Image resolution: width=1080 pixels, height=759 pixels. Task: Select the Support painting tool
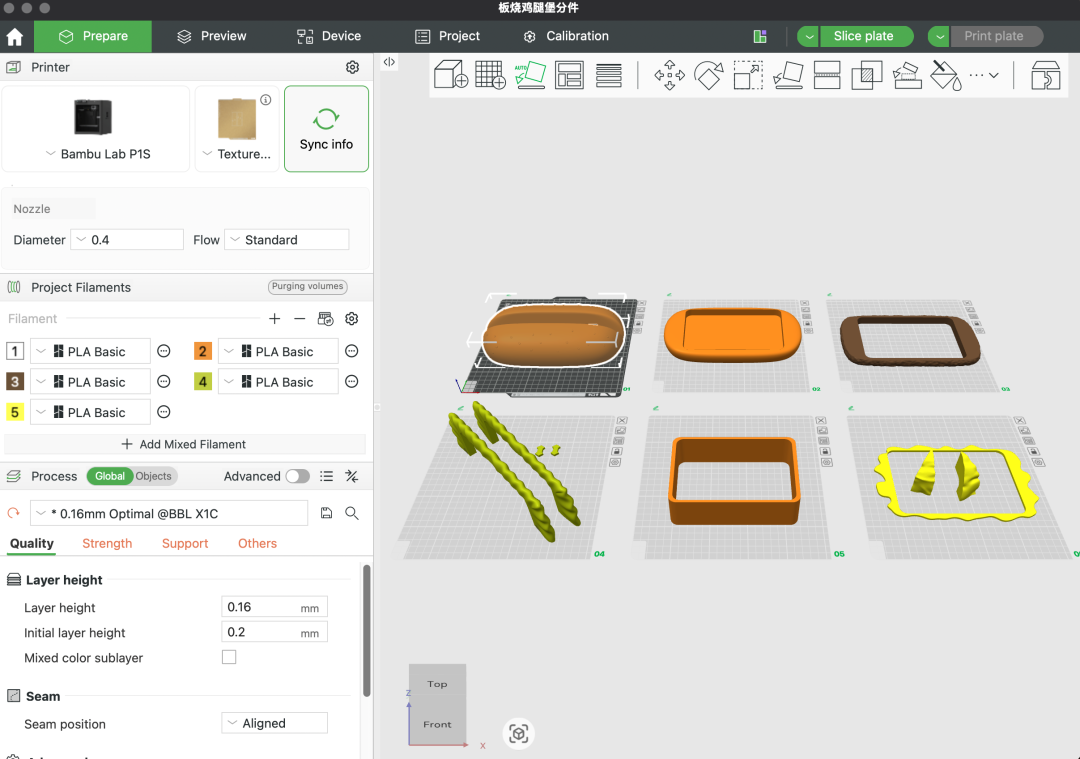906,75
